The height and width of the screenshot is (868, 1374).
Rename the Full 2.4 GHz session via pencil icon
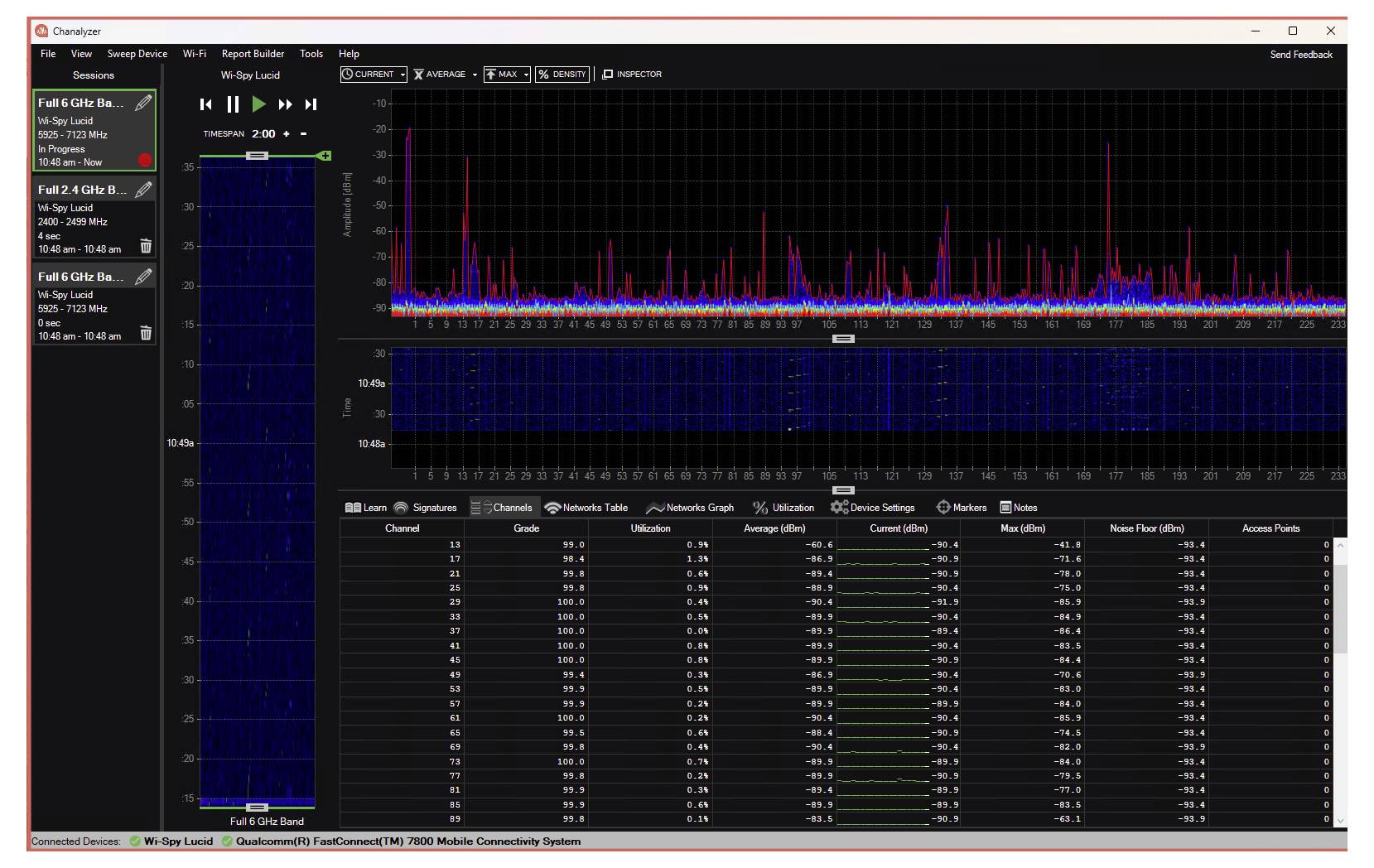coord(142,189)
